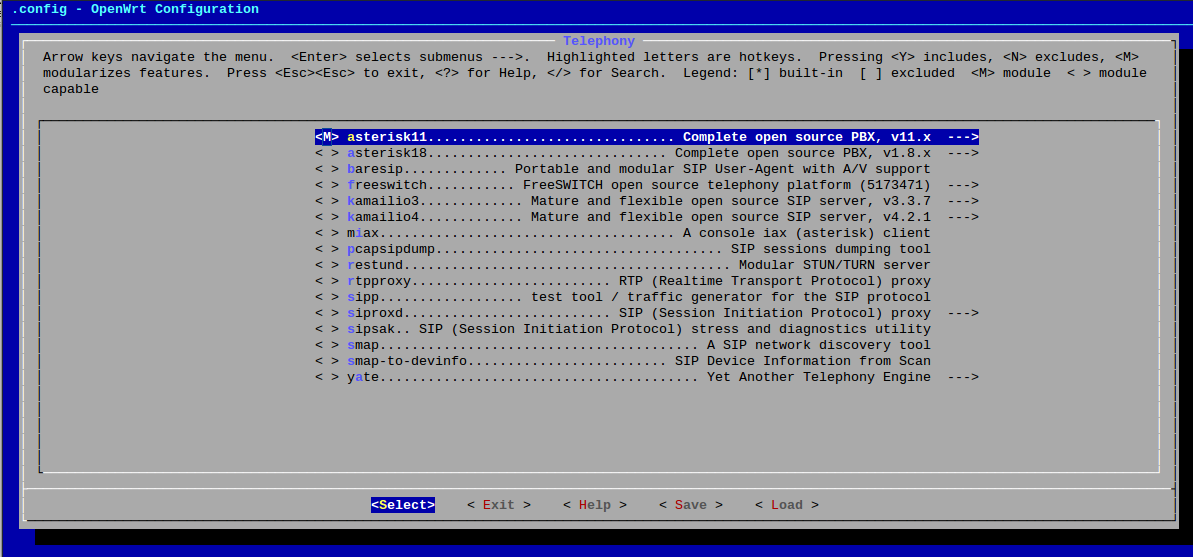Viewport: 1193px width, 557px height.
Task: Select the miax menu entry name
Action: pos(363,233)
